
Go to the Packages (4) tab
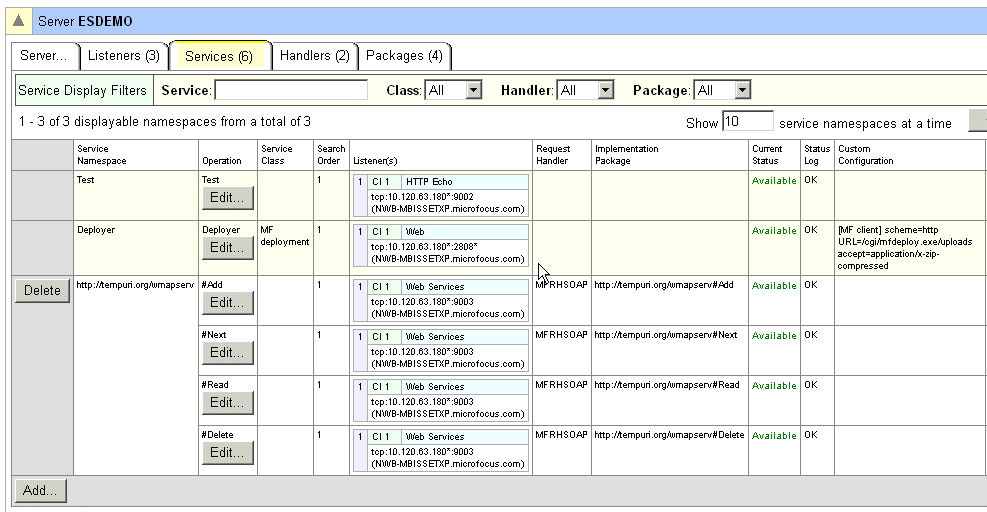tap(404, 56)
